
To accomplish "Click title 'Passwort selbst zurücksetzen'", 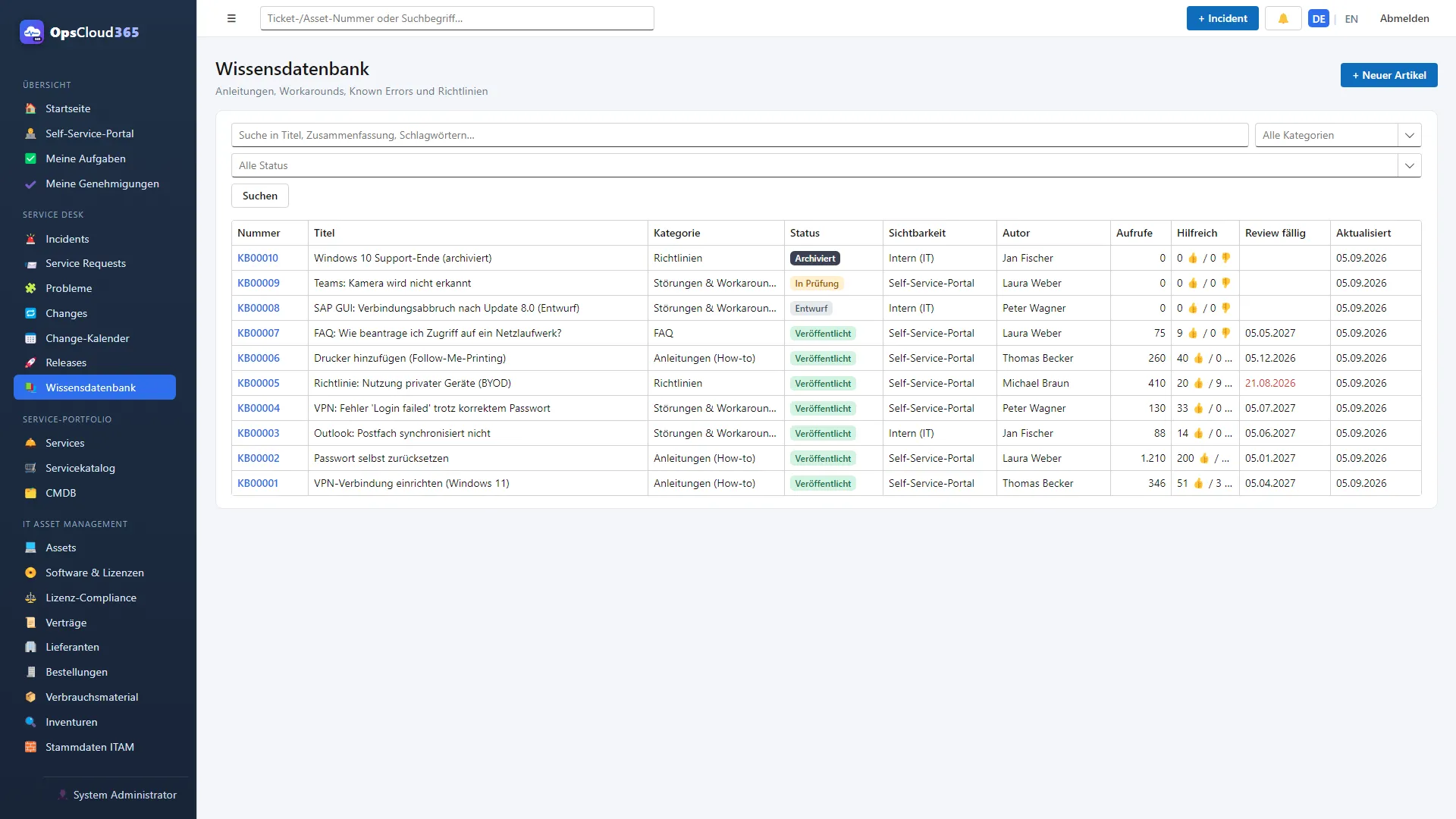I will pos(381,458).
